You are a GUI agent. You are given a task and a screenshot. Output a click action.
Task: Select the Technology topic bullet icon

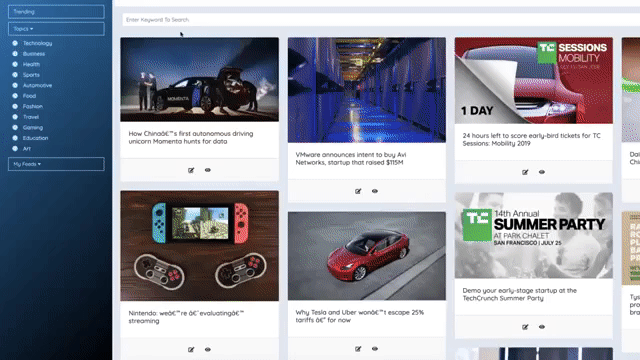click(15, 43)
